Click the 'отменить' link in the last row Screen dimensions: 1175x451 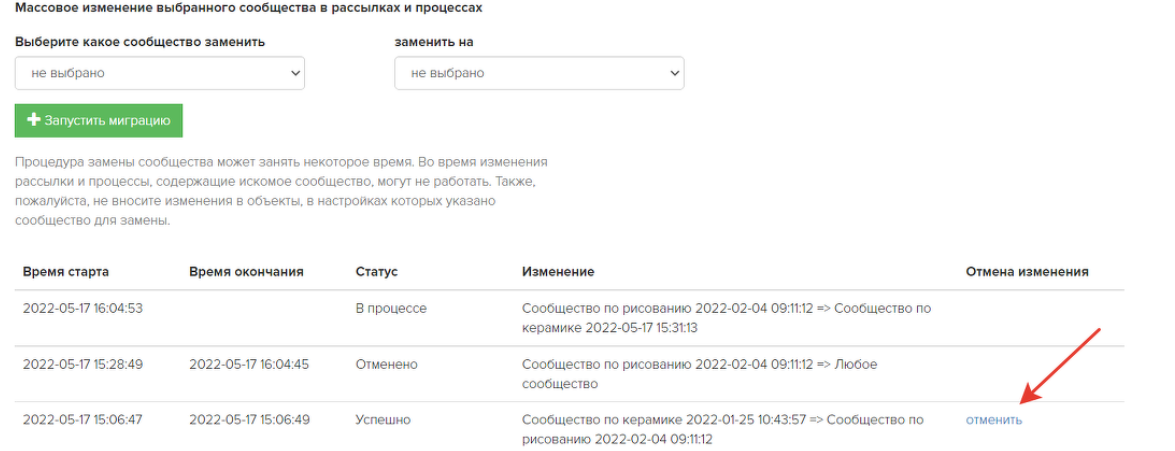point(994,420)
